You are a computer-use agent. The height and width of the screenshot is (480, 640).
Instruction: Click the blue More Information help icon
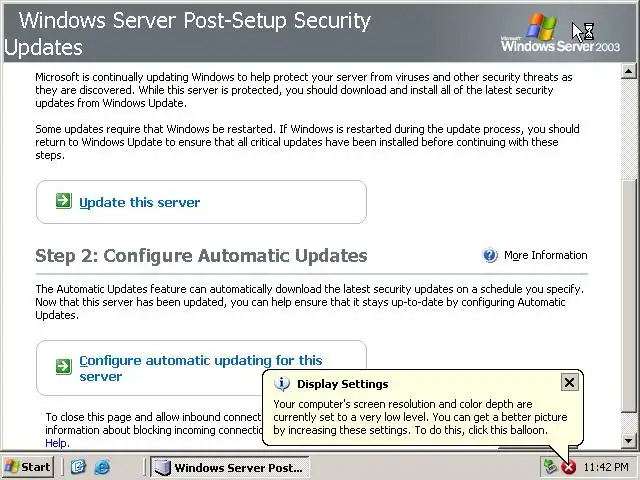pos(490,255)
